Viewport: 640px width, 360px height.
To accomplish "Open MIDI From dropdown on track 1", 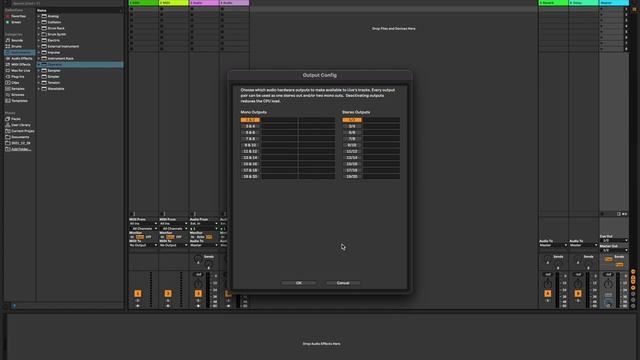I will pos(143,224).
